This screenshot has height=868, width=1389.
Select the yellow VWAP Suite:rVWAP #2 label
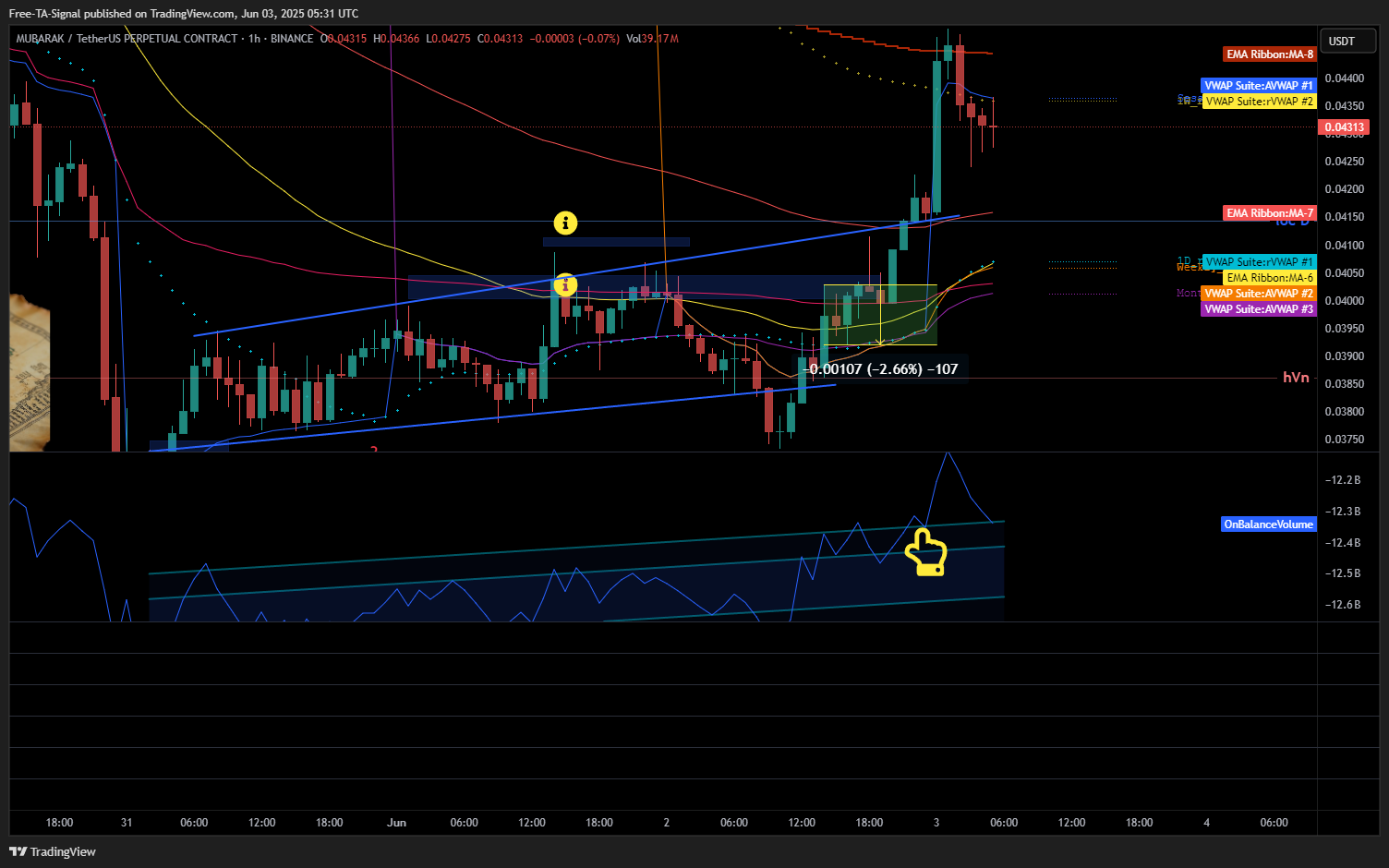[1259, 102]
